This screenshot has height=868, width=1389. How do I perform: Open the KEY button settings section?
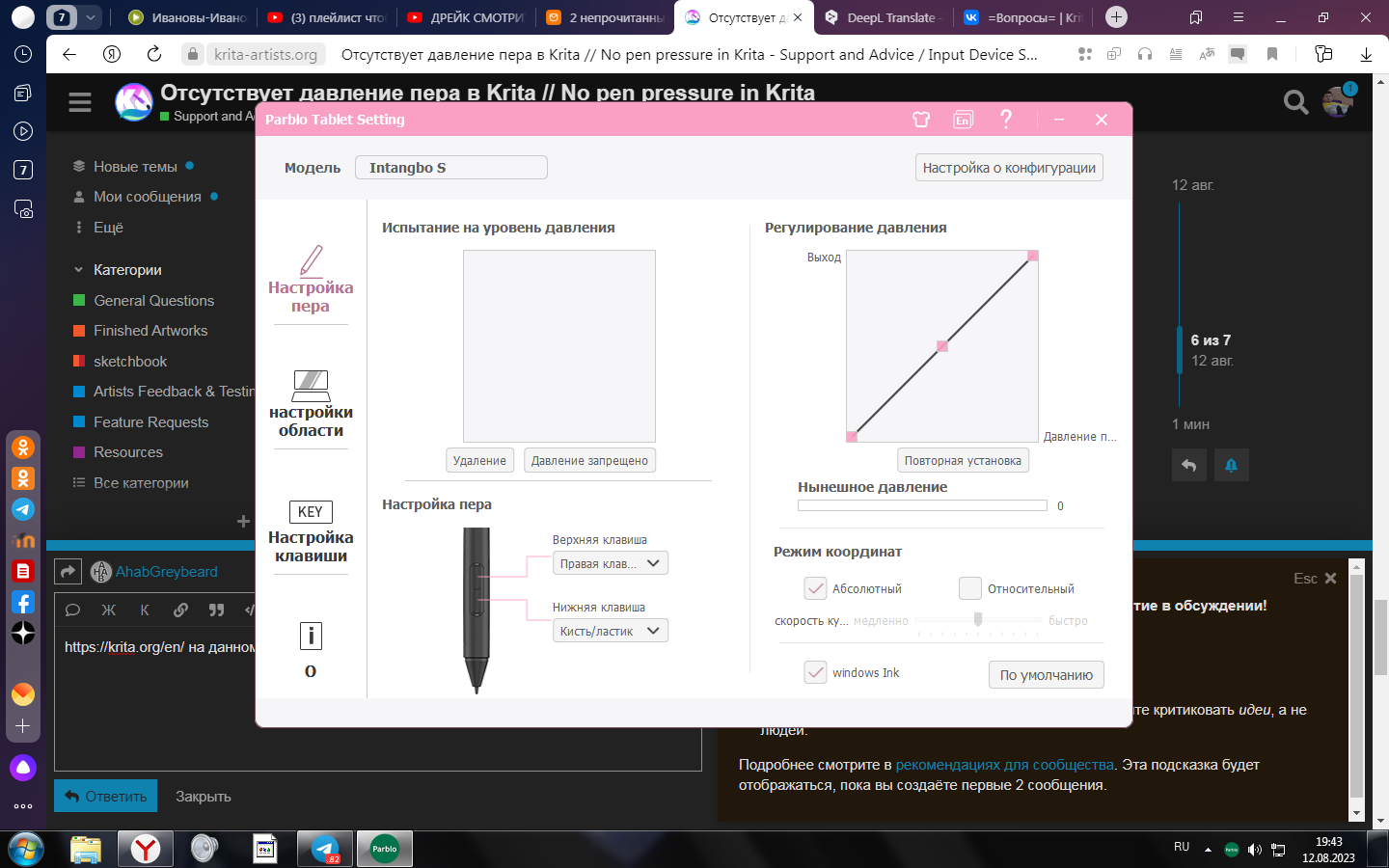311,529
